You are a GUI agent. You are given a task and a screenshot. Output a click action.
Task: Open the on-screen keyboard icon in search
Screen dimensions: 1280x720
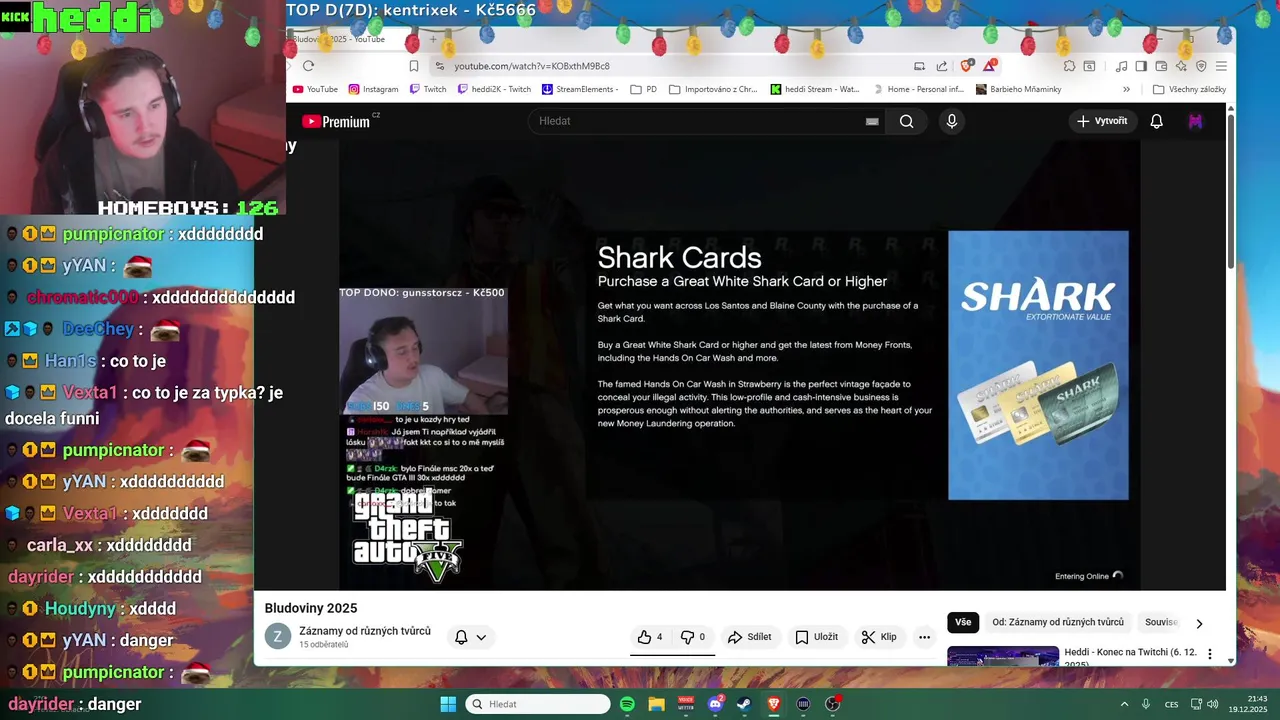[x=872, y=121]
